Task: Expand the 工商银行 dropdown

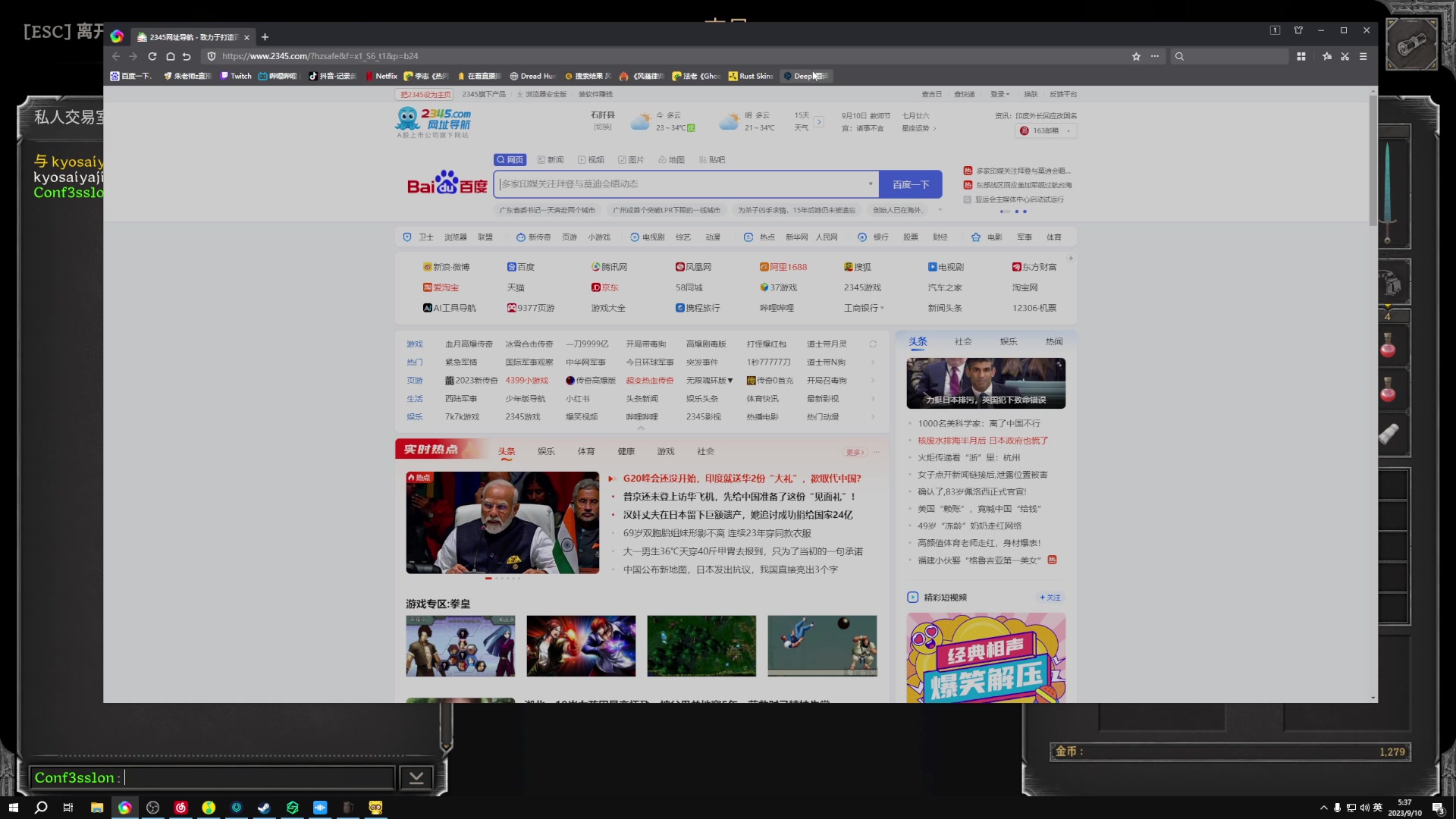Action: [x=883, y=309]
